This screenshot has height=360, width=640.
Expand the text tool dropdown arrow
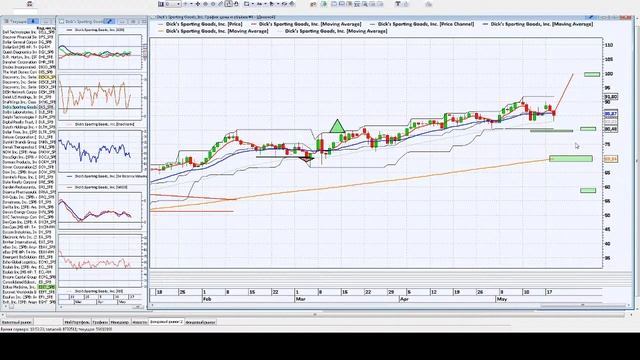pyautogui.click(x=265, y=4)
